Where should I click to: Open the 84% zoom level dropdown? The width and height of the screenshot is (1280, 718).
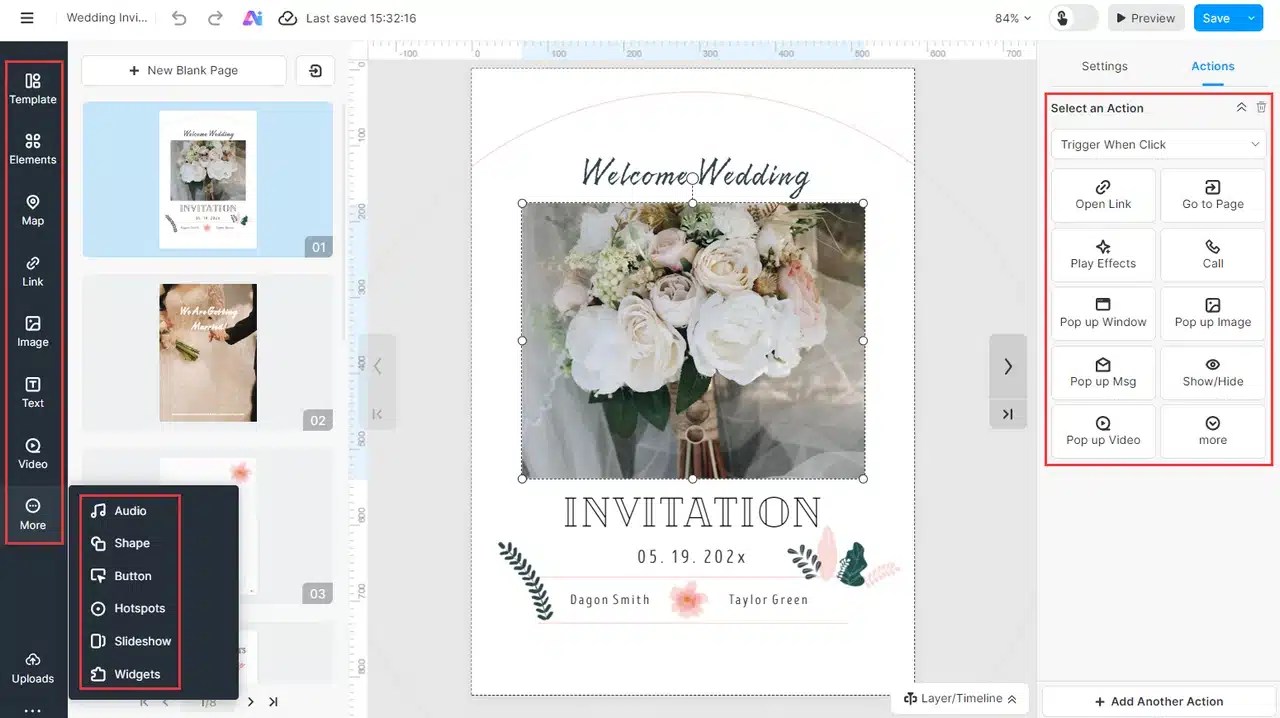(1010, 17)
